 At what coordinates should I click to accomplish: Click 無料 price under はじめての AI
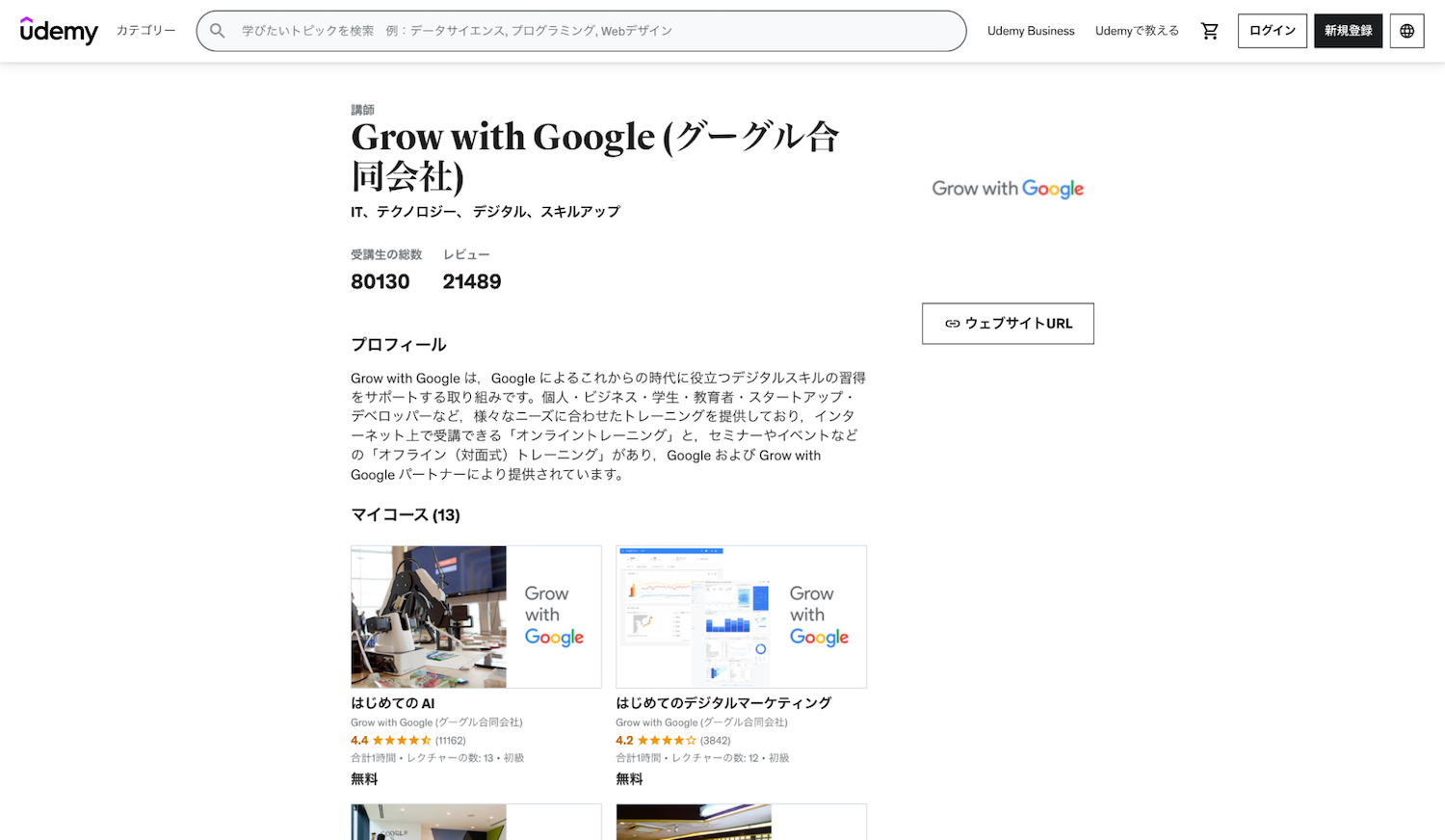click(x=364, y=779)
